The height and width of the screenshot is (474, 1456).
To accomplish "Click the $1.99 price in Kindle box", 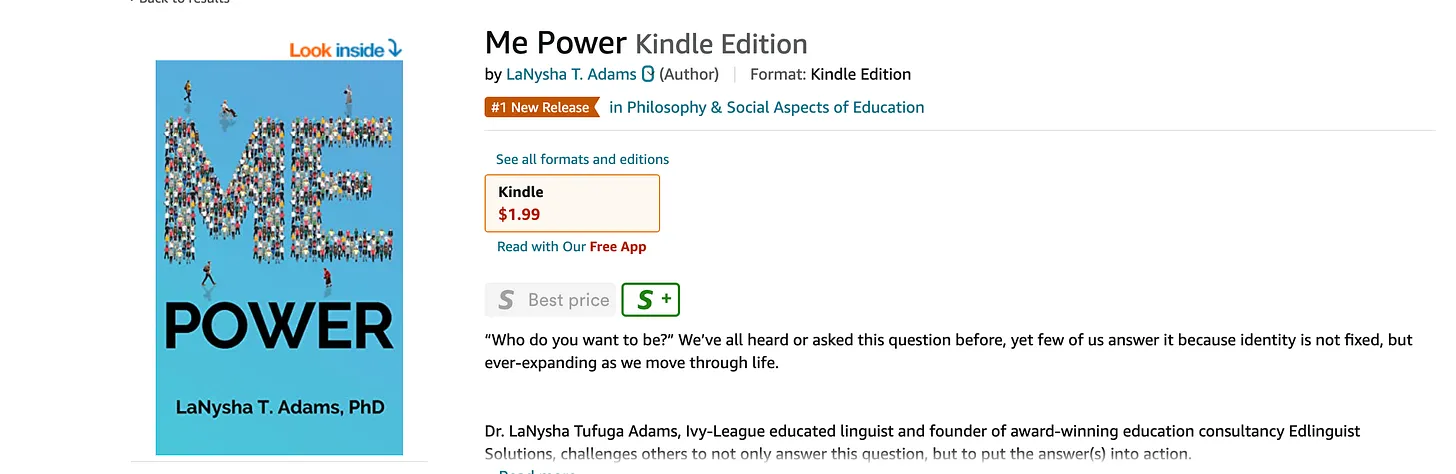I will click(519, 213).
